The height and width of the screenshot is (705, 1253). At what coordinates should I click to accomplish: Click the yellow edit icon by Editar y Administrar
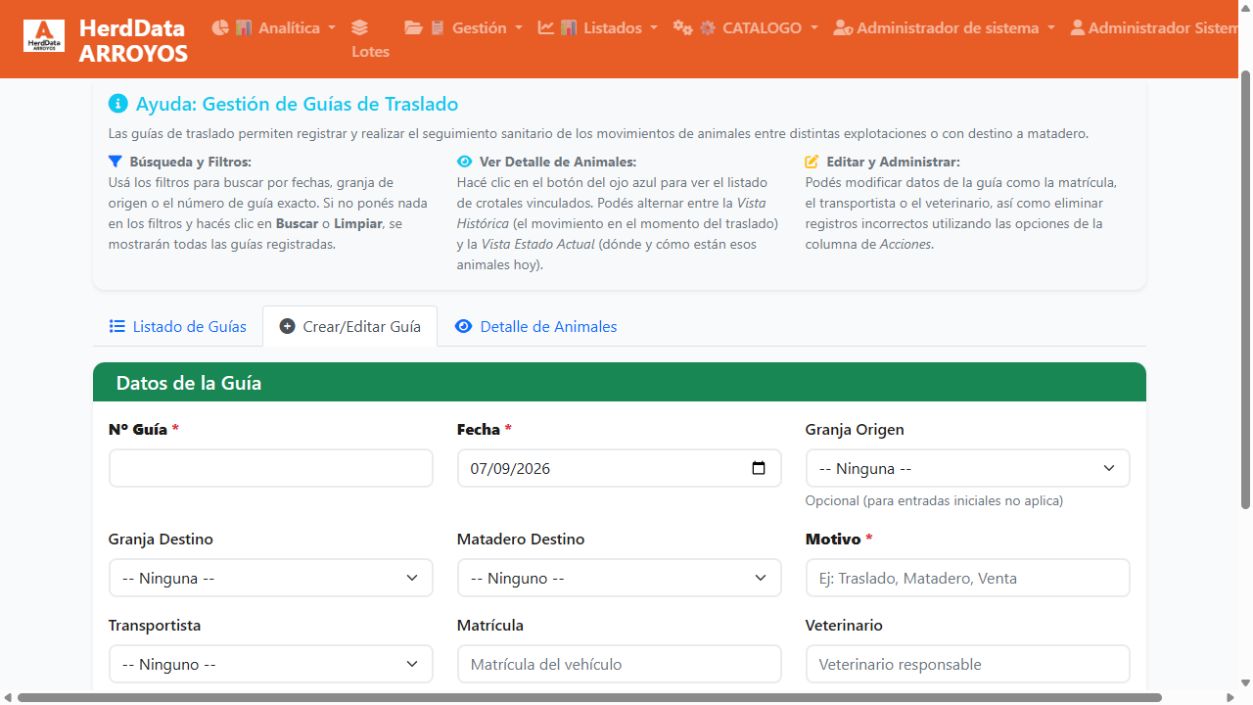click(812, 161)
